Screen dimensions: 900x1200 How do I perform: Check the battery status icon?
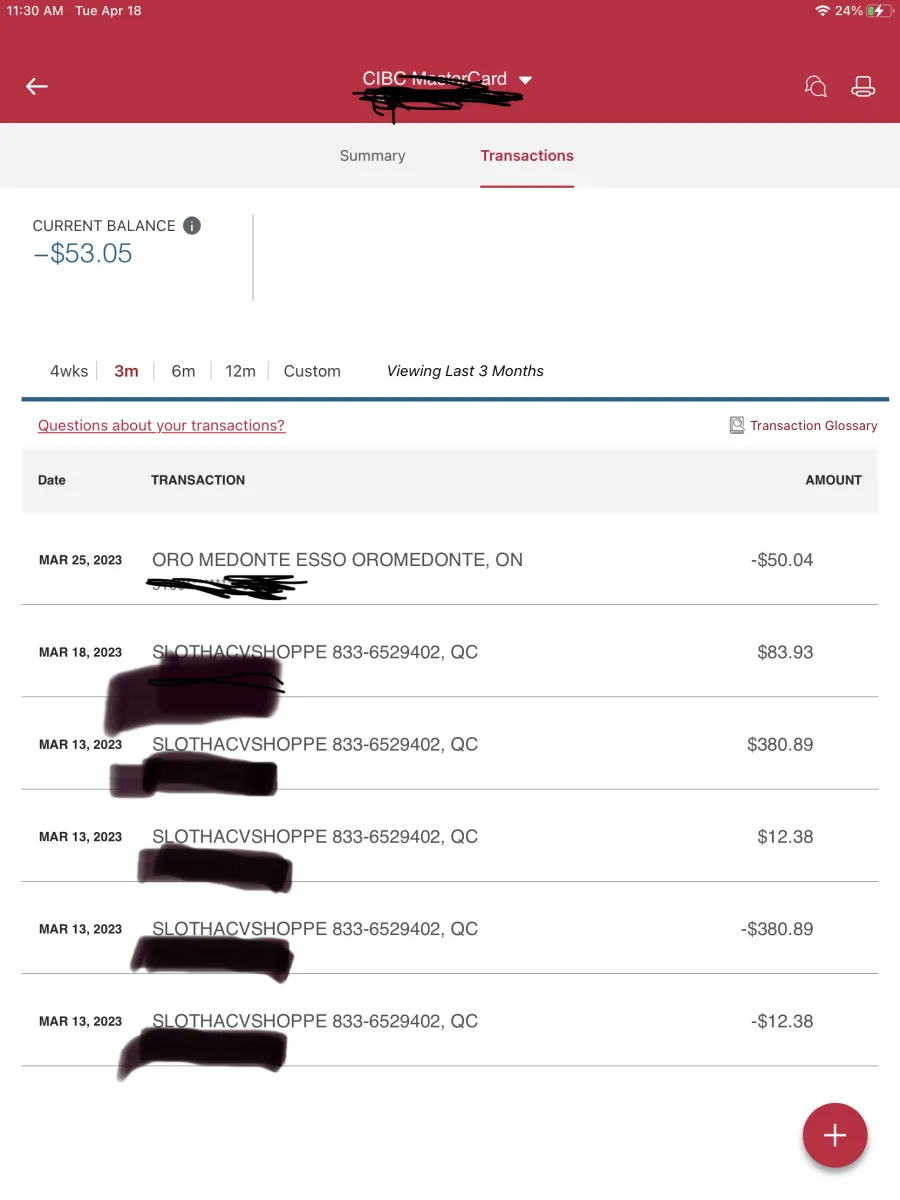(878, 11)
